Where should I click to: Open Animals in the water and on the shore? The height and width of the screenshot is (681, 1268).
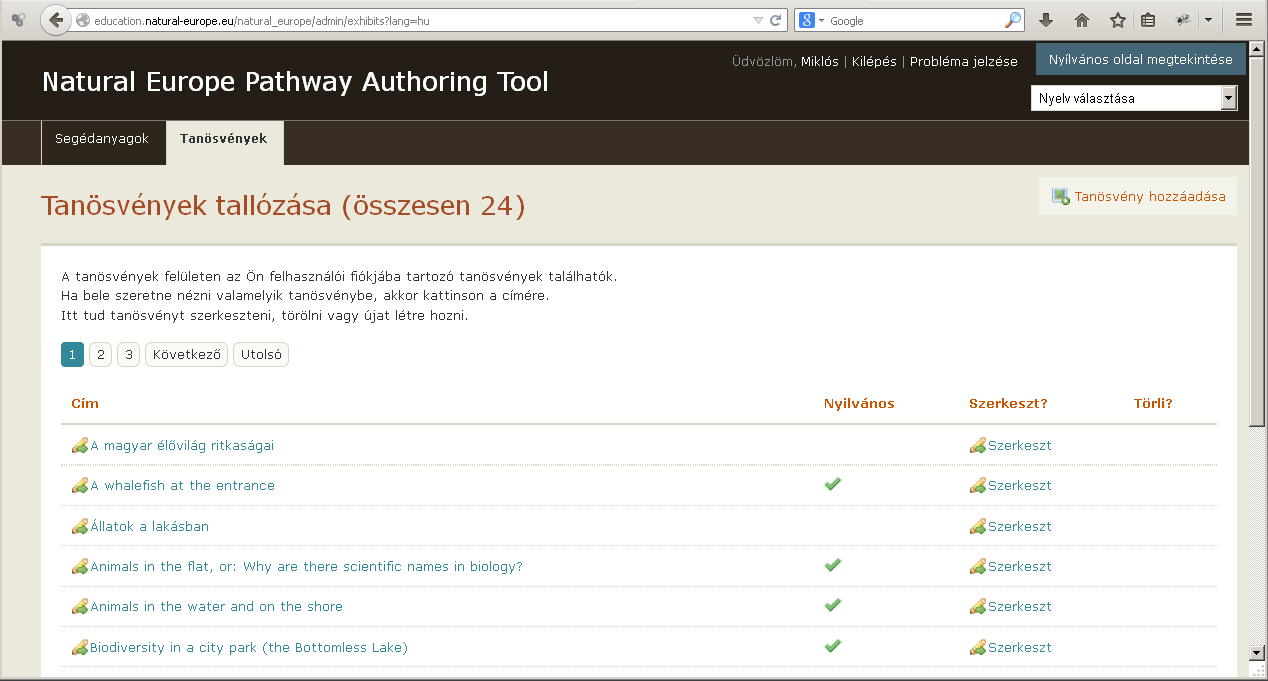[216, 607]
